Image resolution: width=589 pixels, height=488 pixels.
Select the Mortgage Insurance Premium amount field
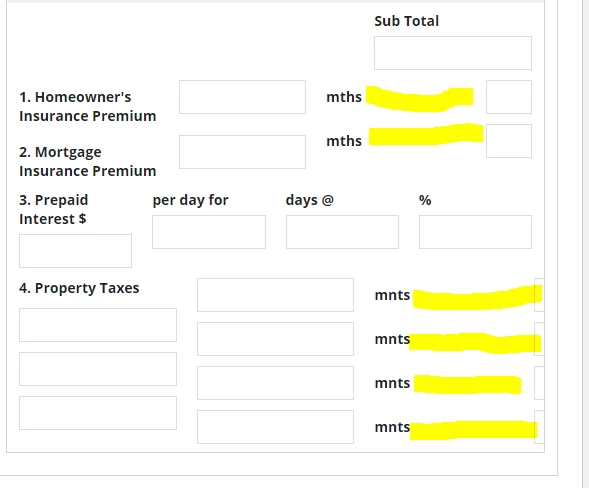click(x=242, y=152)
